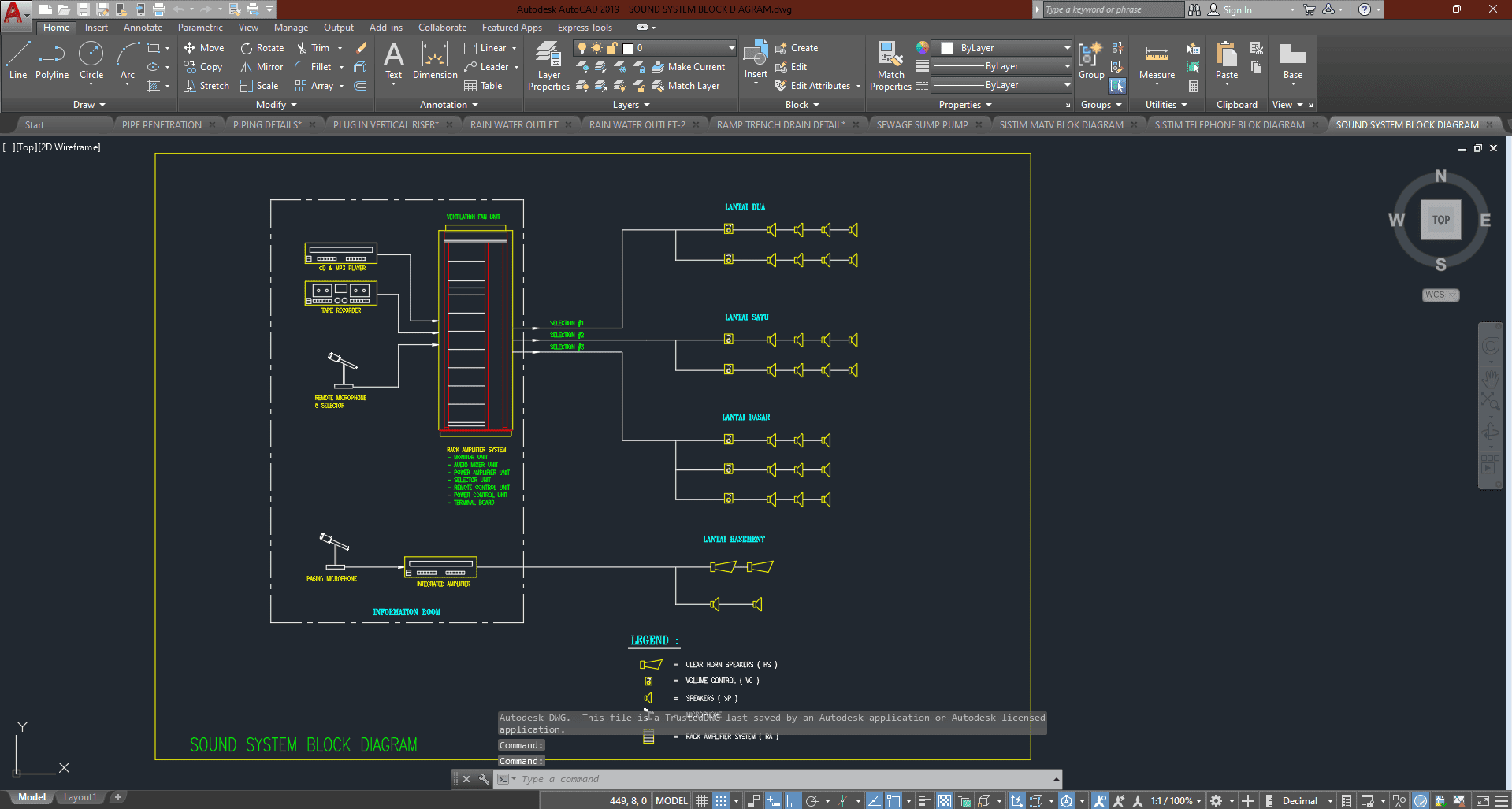Toggle snap mode in status bar

pos(720,800)
